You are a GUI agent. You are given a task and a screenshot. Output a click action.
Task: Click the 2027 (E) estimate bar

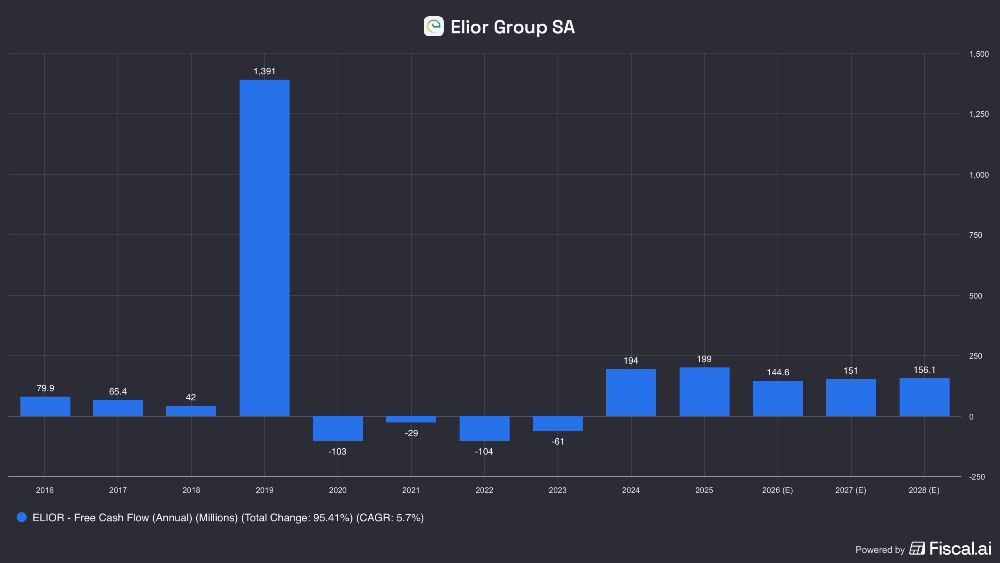[x=851, y=397]
